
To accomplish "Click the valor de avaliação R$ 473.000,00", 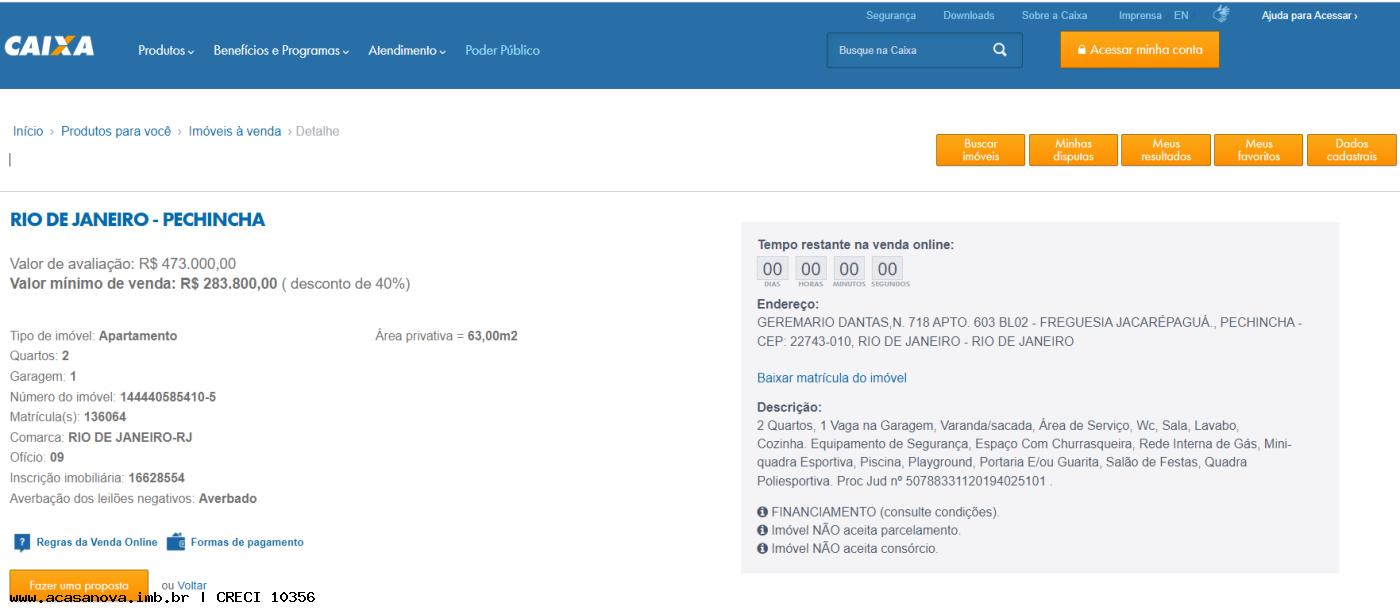I will 188,264.
